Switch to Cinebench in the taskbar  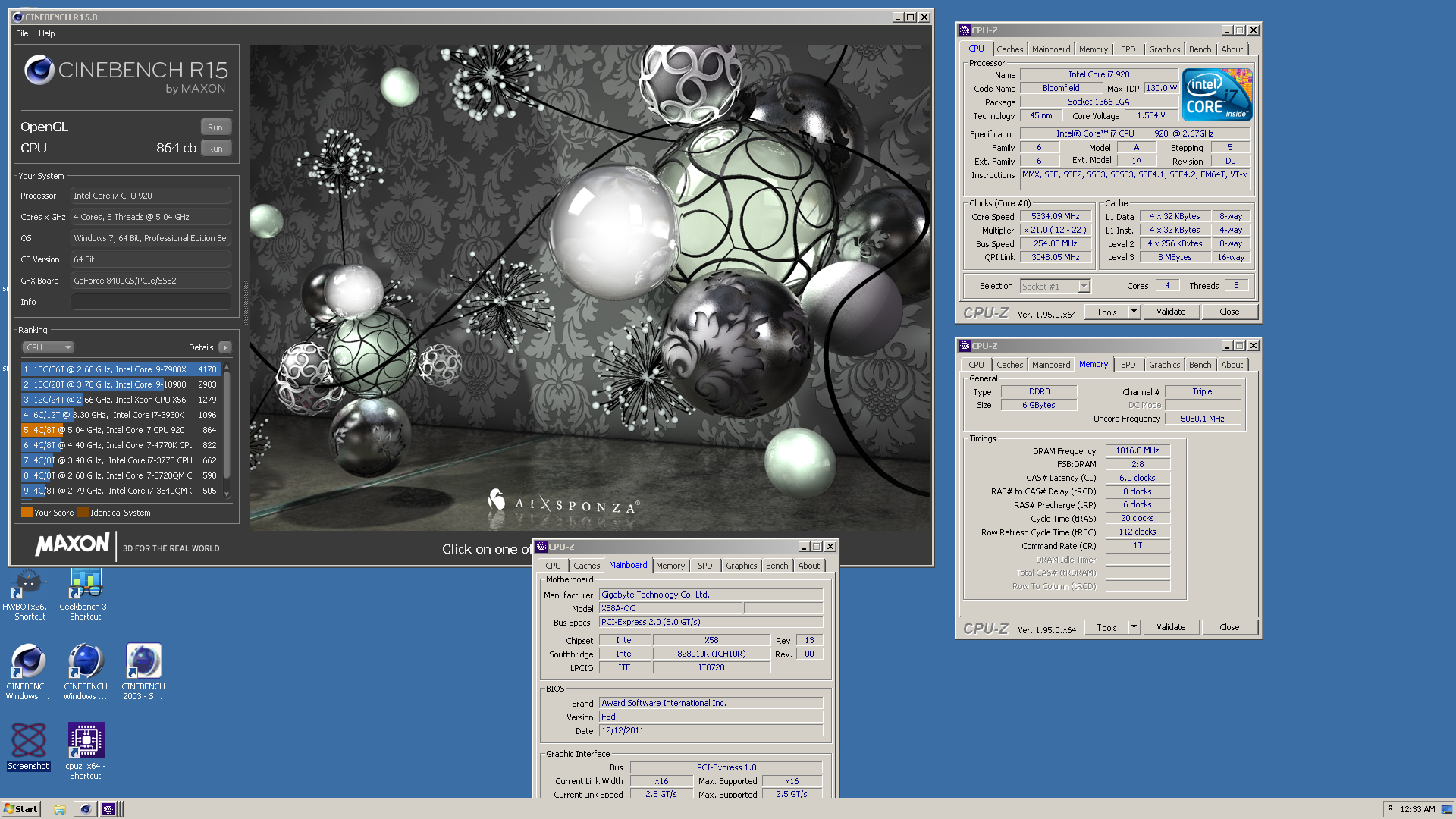(x=86, y=809)
